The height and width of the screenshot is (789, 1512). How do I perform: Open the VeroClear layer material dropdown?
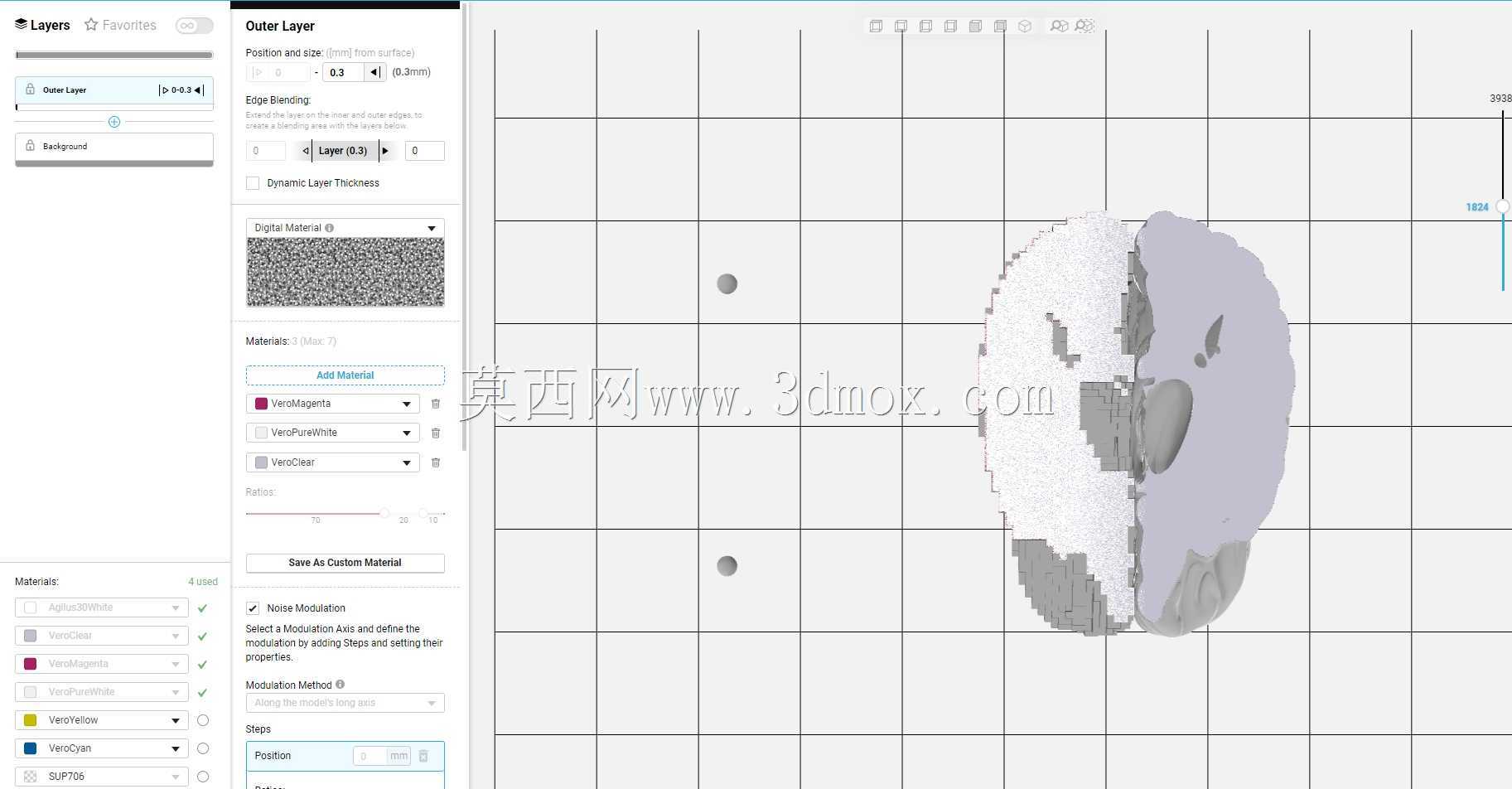(332, 462)
